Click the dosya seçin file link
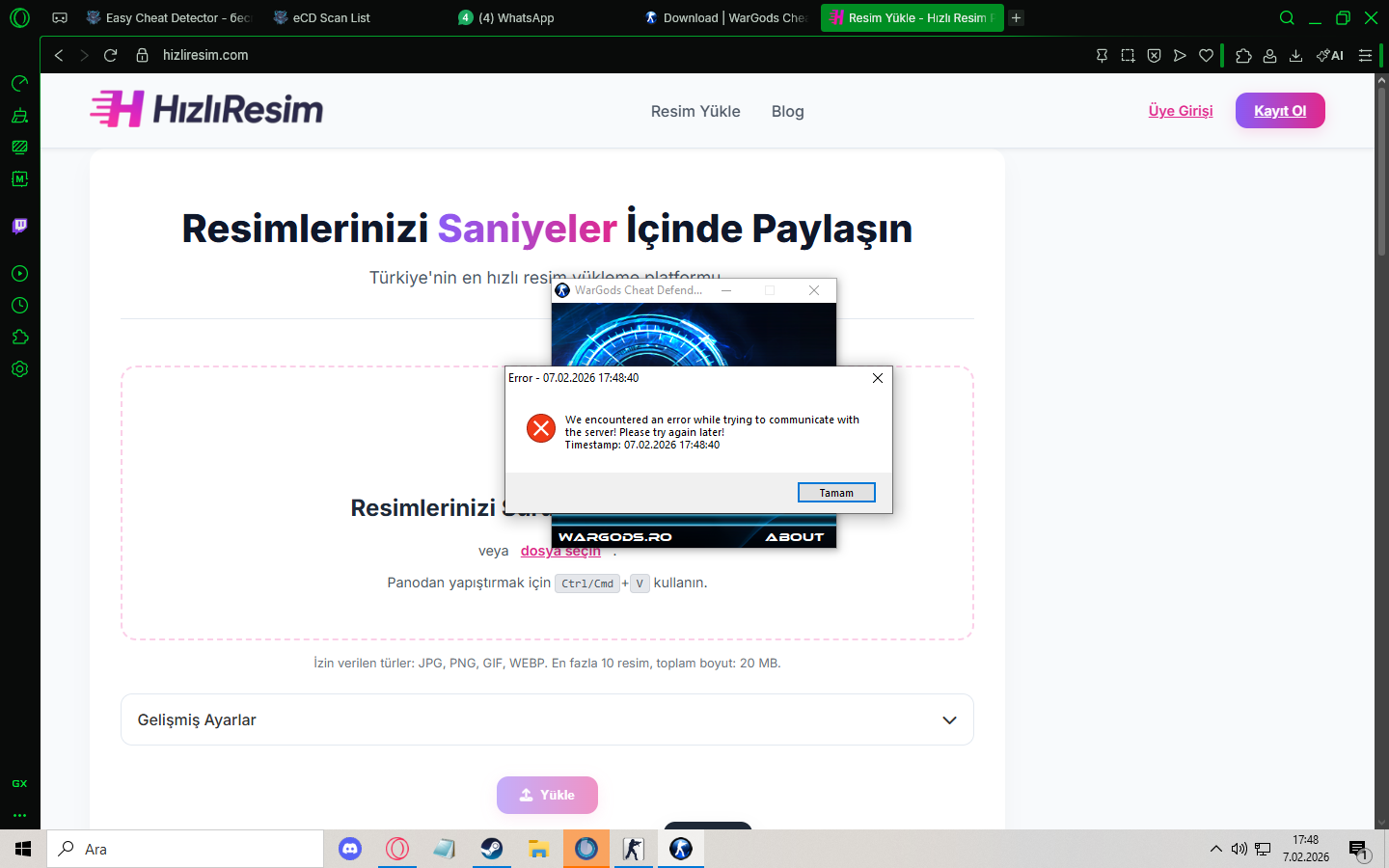The height and width of the screenshot is (868, 1389). pos(560,551)
